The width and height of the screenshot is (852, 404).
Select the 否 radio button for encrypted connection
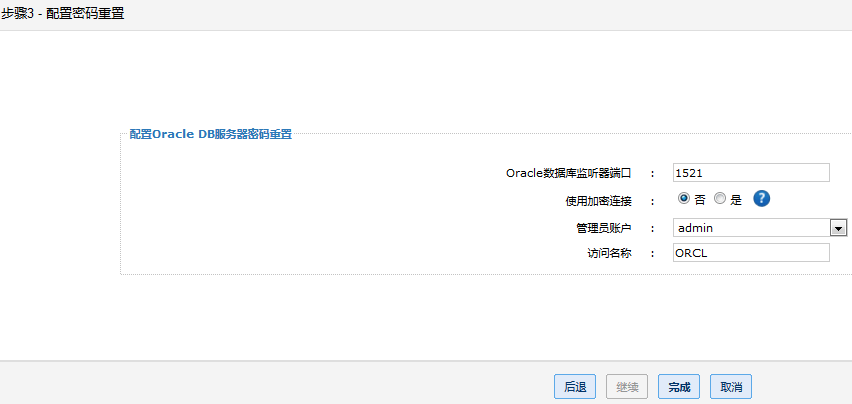[x=684, y=199]
